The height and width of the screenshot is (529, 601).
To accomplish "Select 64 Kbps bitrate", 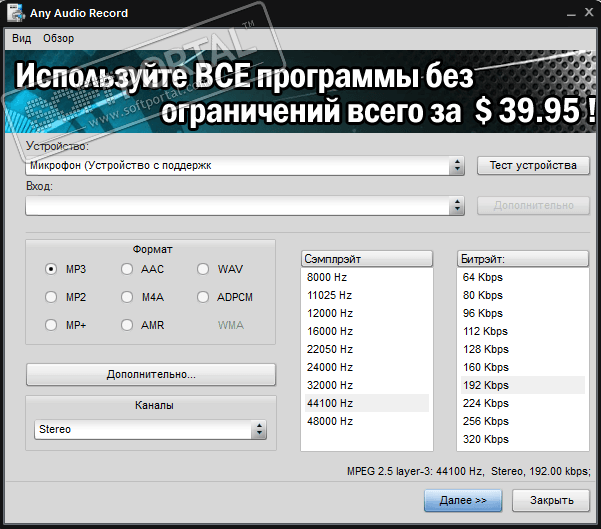I will (x=523, y=277).
